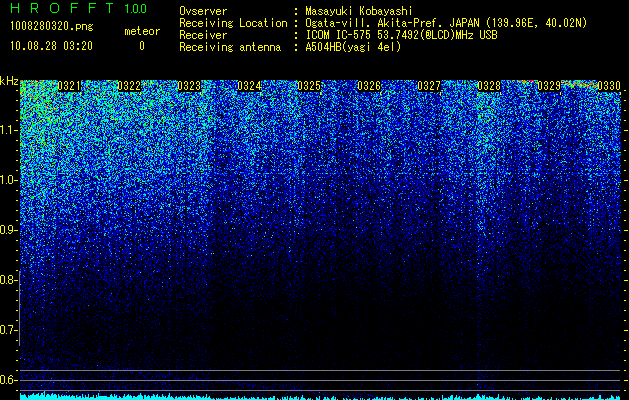629x400 pixels.
Task: Click the 0324 time marker
Action: coord(249,86)
